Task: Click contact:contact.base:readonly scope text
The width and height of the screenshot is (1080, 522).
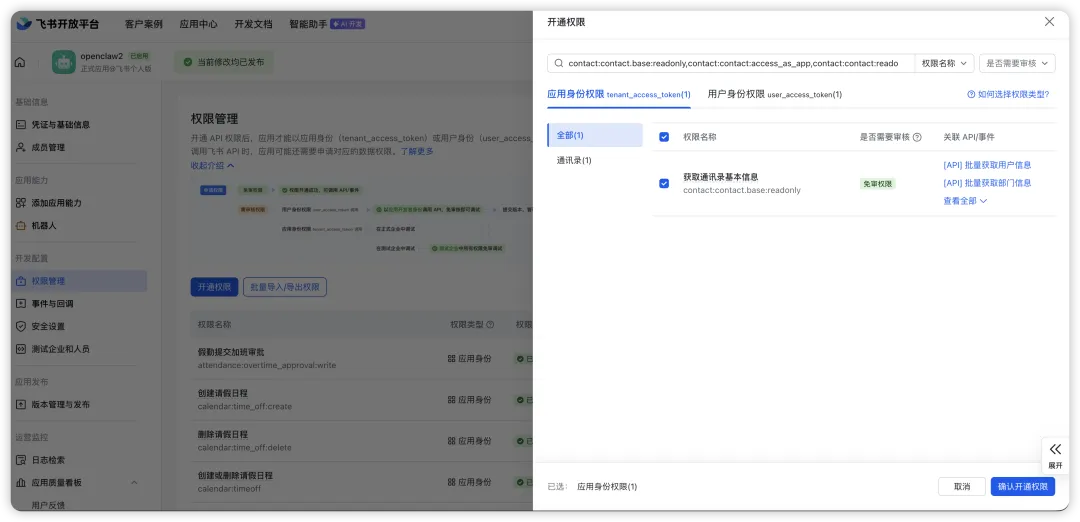Action: 742,190
